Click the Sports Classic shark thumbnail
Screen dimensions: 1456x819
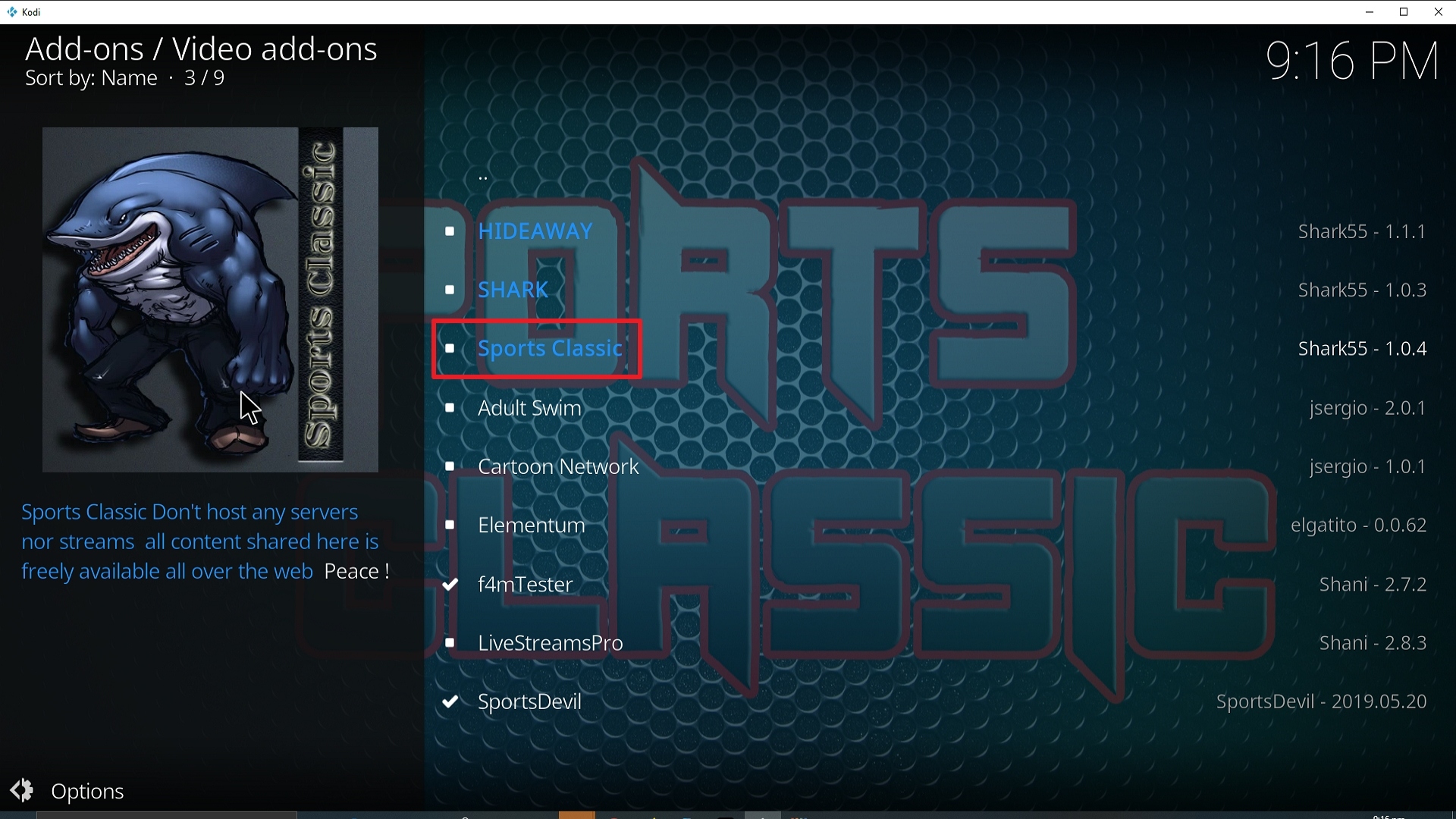tap(210, 300)
